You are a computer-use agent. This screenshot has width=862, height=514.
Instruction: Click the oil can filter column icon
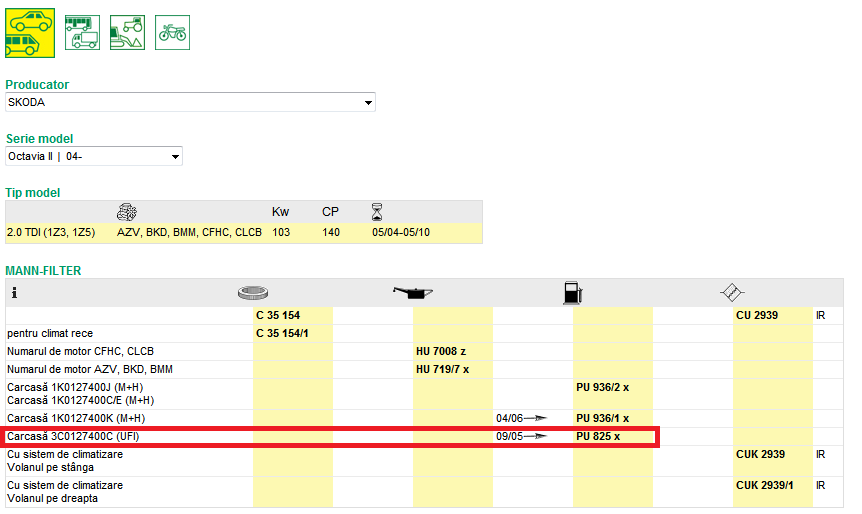point(413,292)
